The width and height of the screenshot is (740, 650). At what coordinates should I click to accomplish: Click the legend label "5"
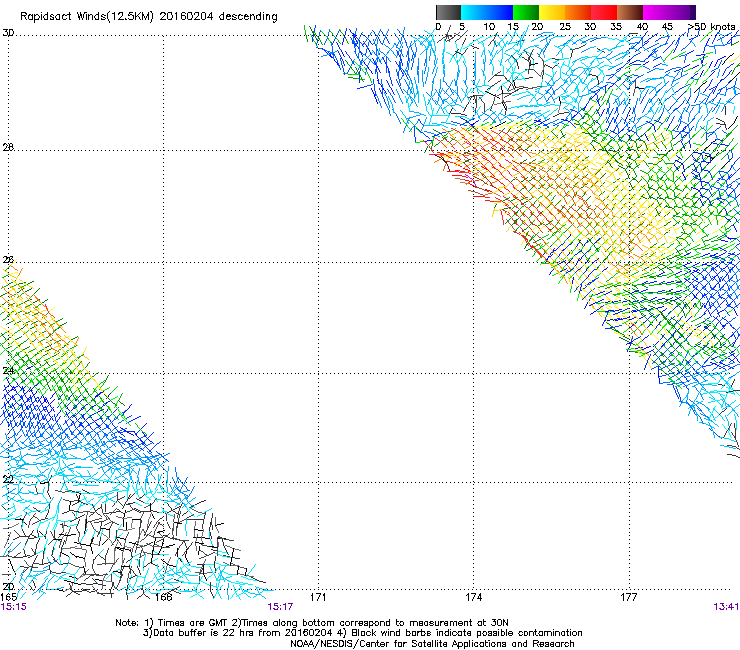(x=462, y=27)
